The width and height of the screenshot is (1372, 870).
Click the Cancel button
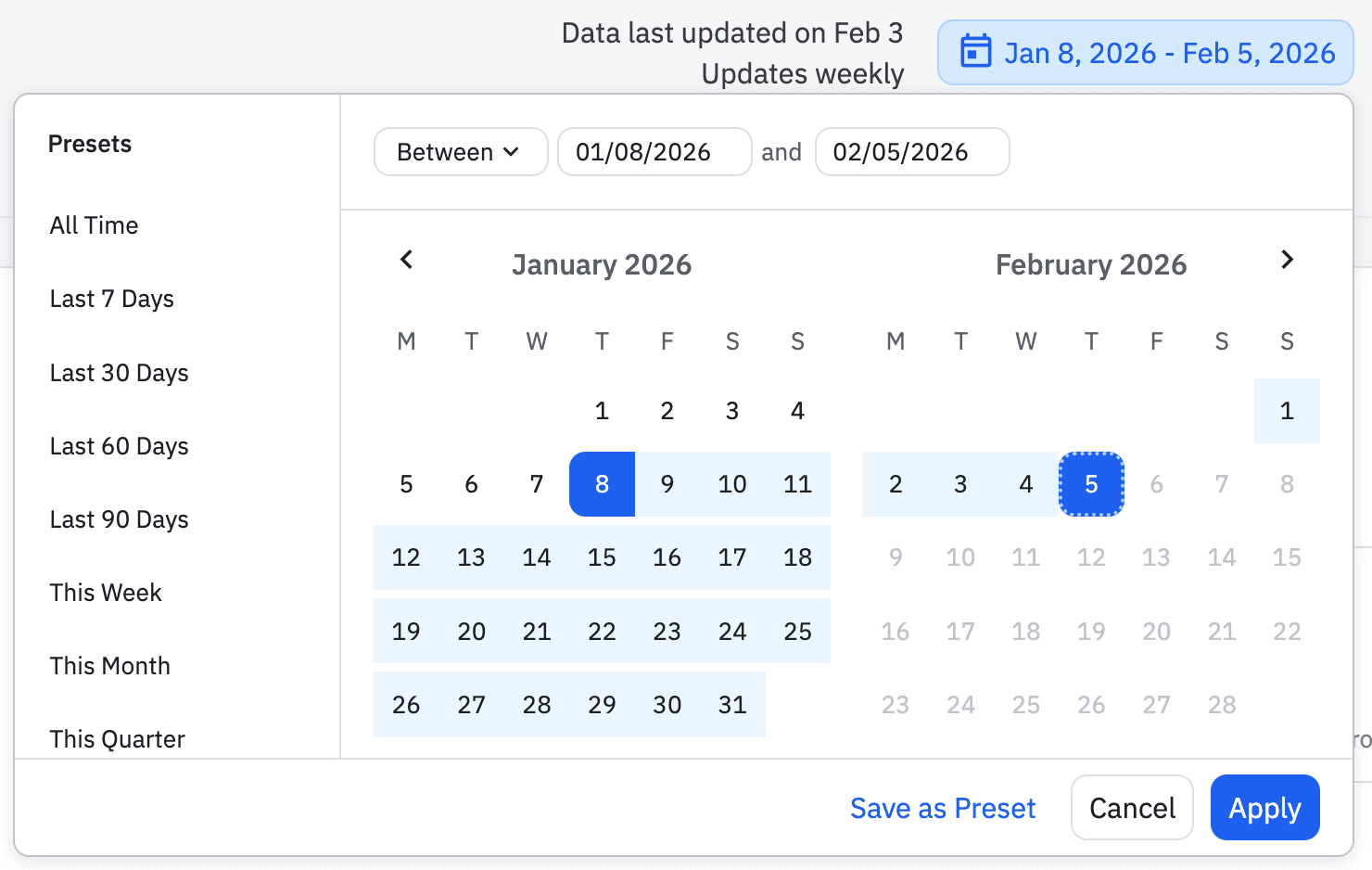1132,807
